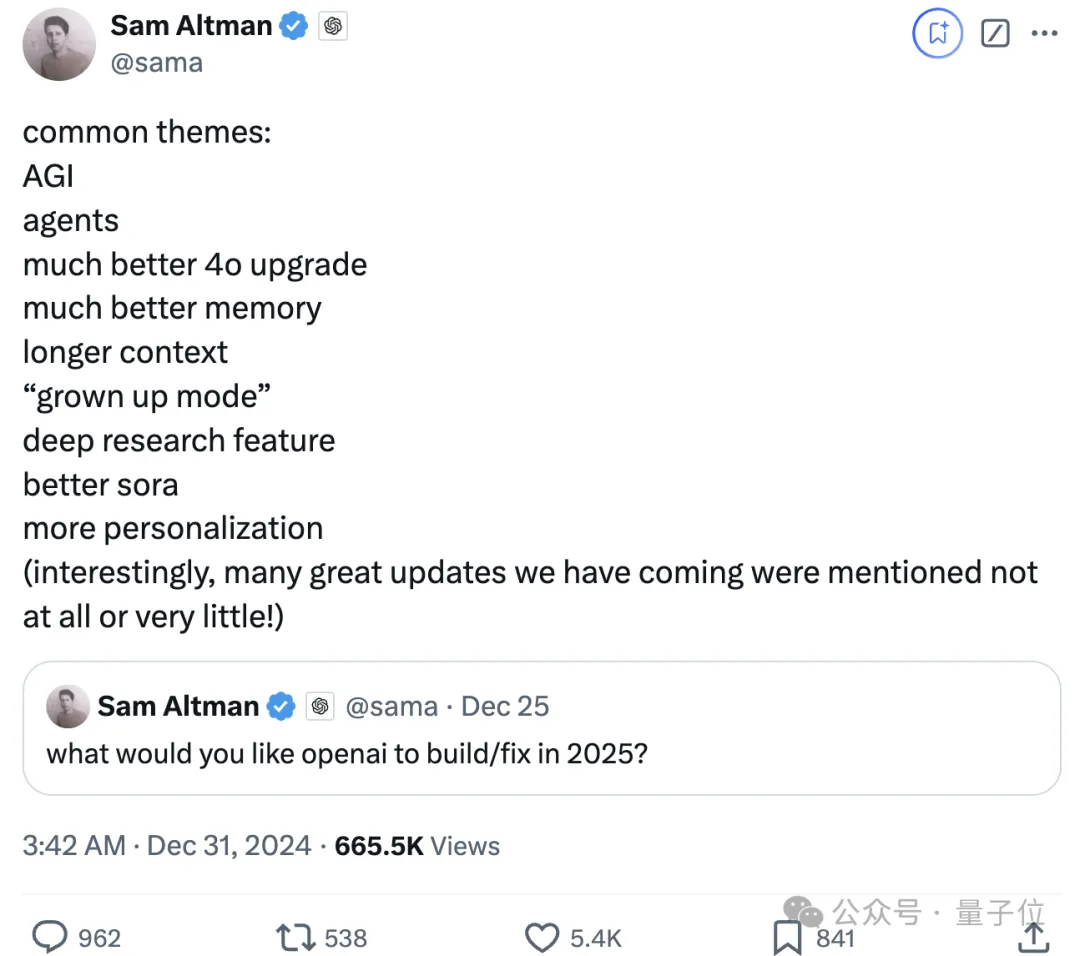Open the three-dot more options menu
Viewport: 1080px width, 956px height.
(x=1044, y=34)
